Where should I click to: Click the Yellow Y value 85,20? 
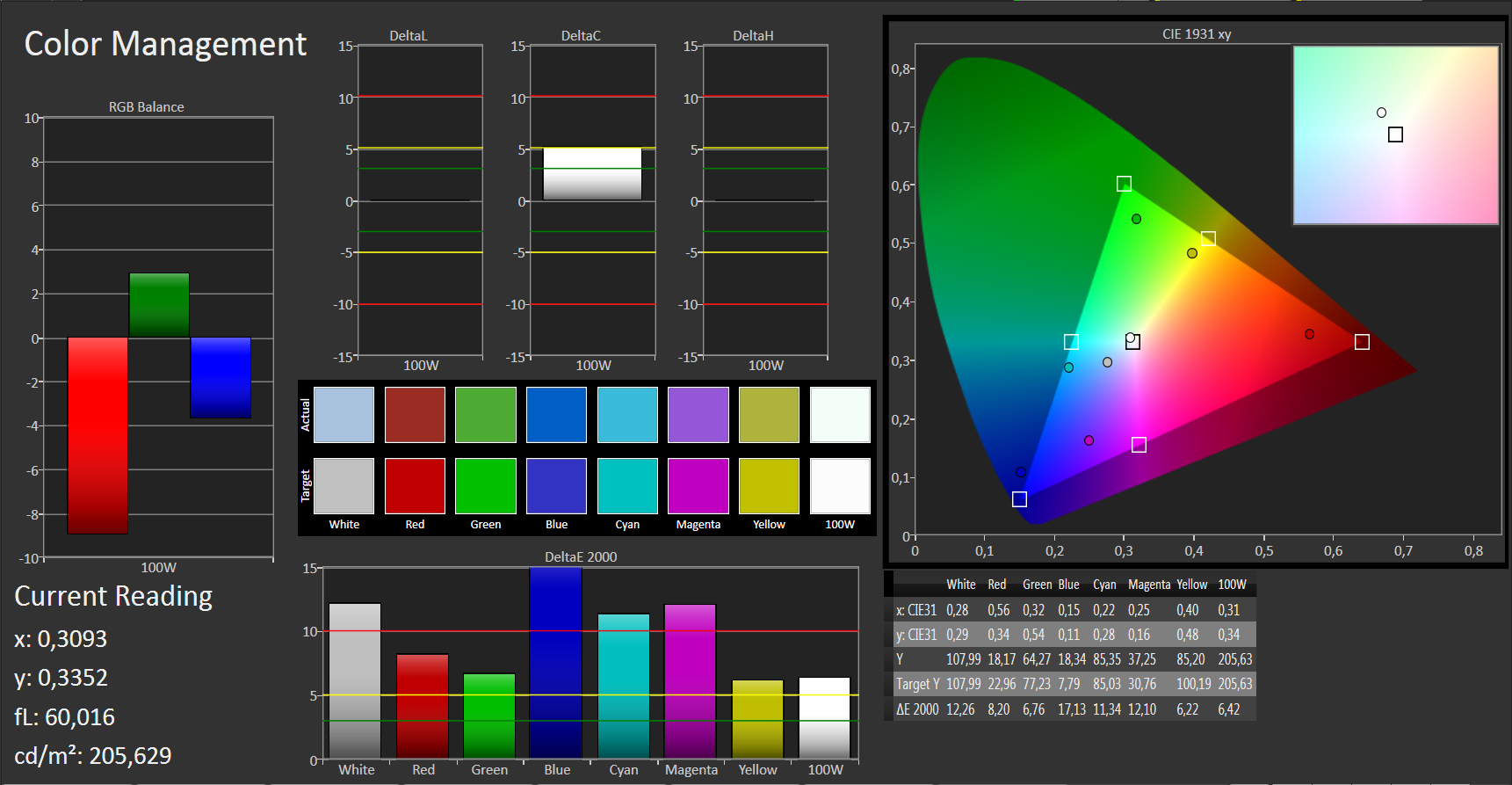point(1190,659)
